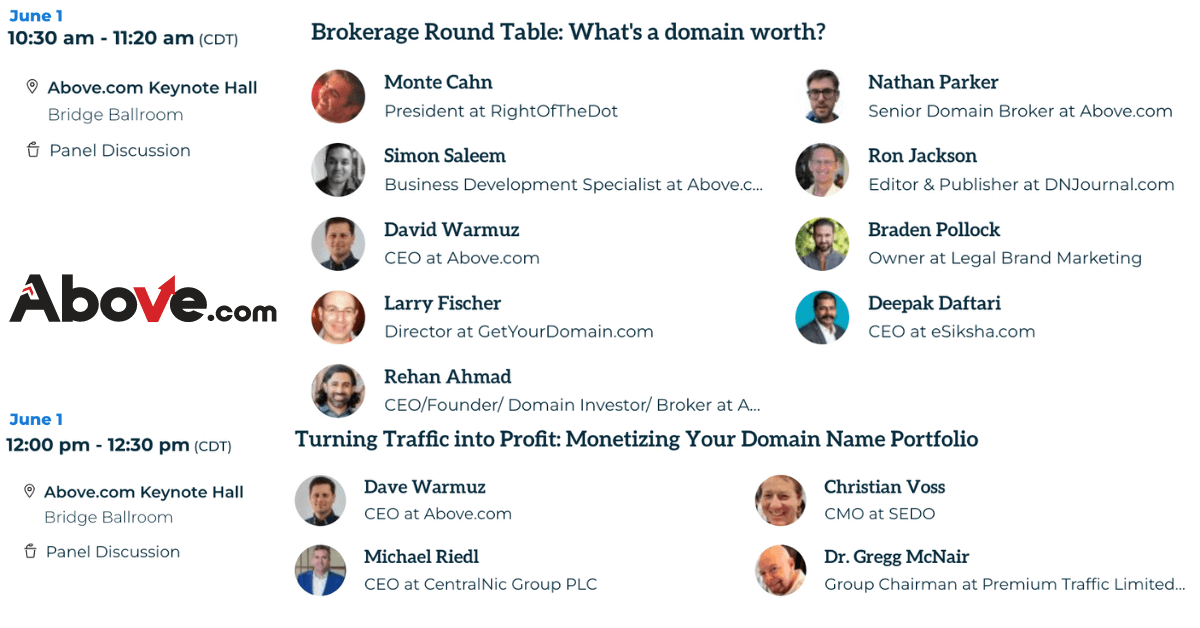Click Braden Pollock's profile picture
1200x628 pixels.
(822, 244)
